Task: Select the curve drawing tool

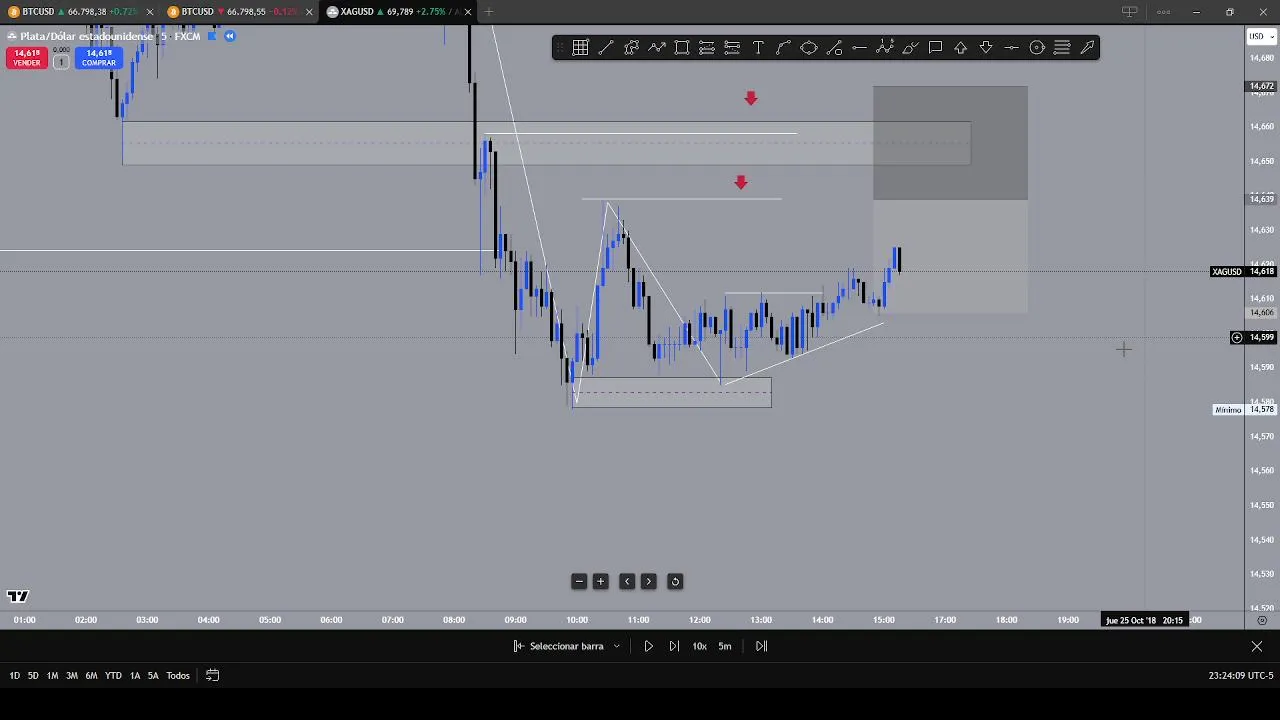Action: click(783, 47)
